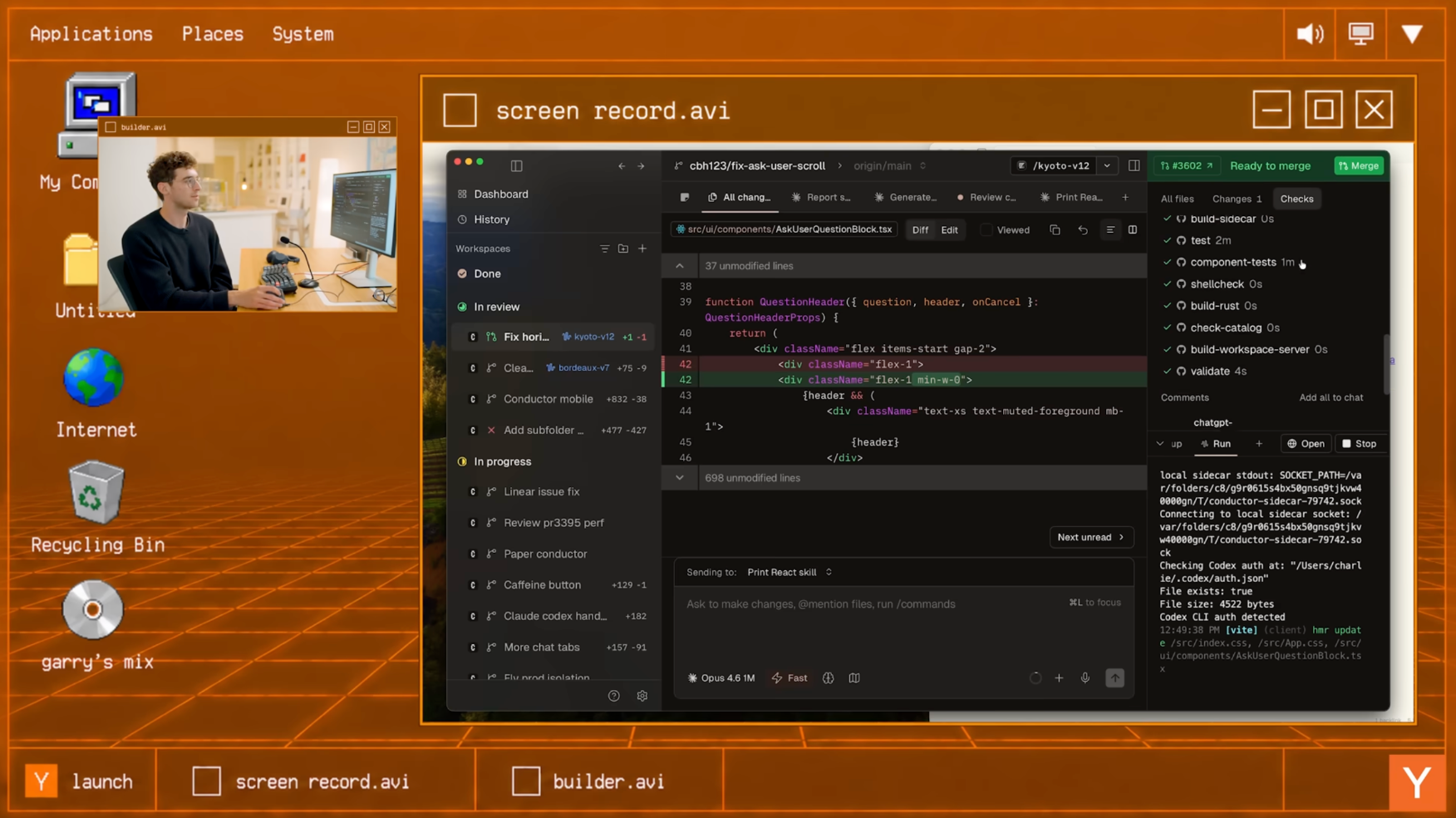
Task: Copy file contents with the copy icon
Action: pos(1055,229)
